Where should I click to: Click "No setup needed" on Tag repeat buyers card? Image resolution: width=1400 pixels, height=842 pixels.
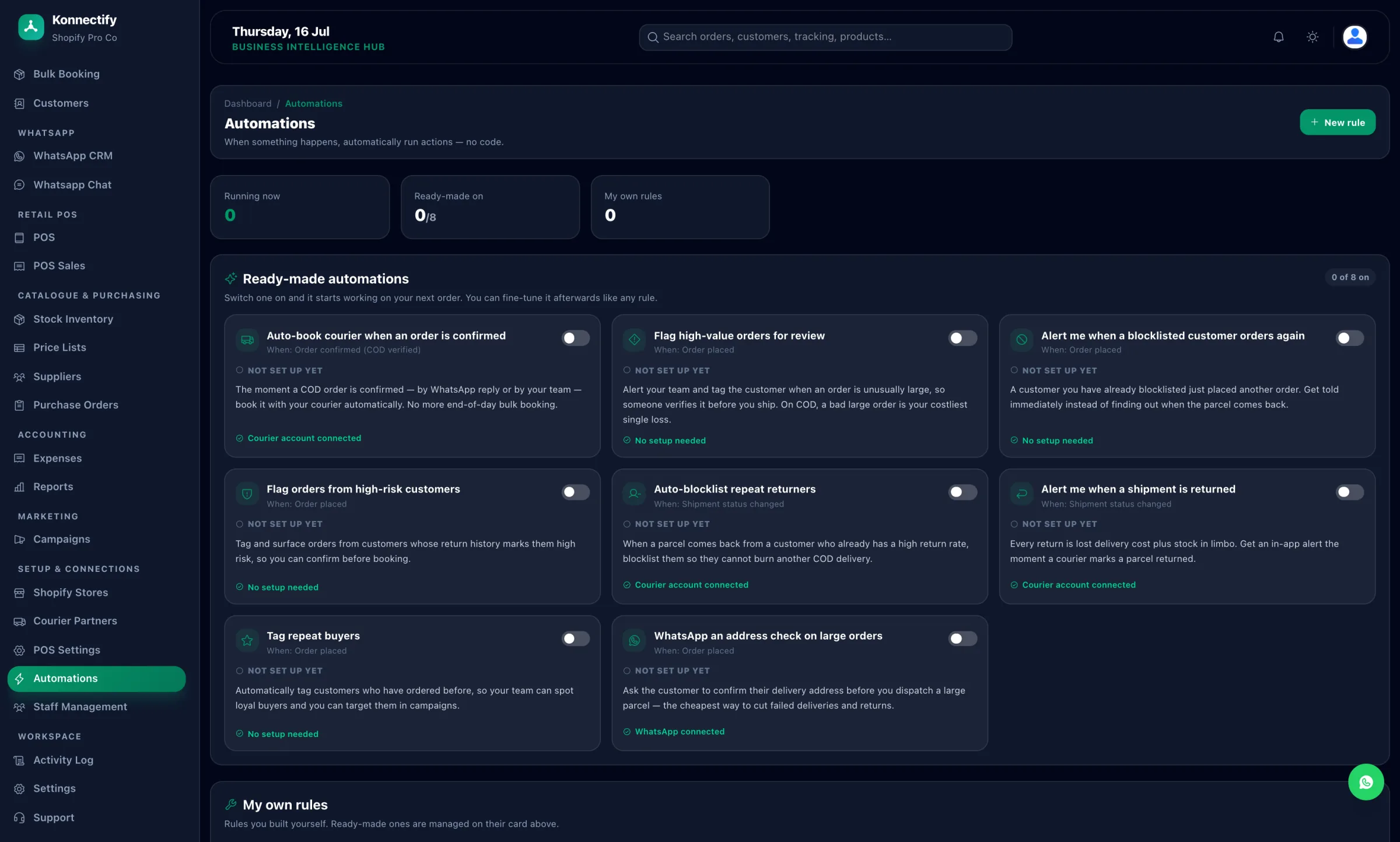(x=283, y=734)
